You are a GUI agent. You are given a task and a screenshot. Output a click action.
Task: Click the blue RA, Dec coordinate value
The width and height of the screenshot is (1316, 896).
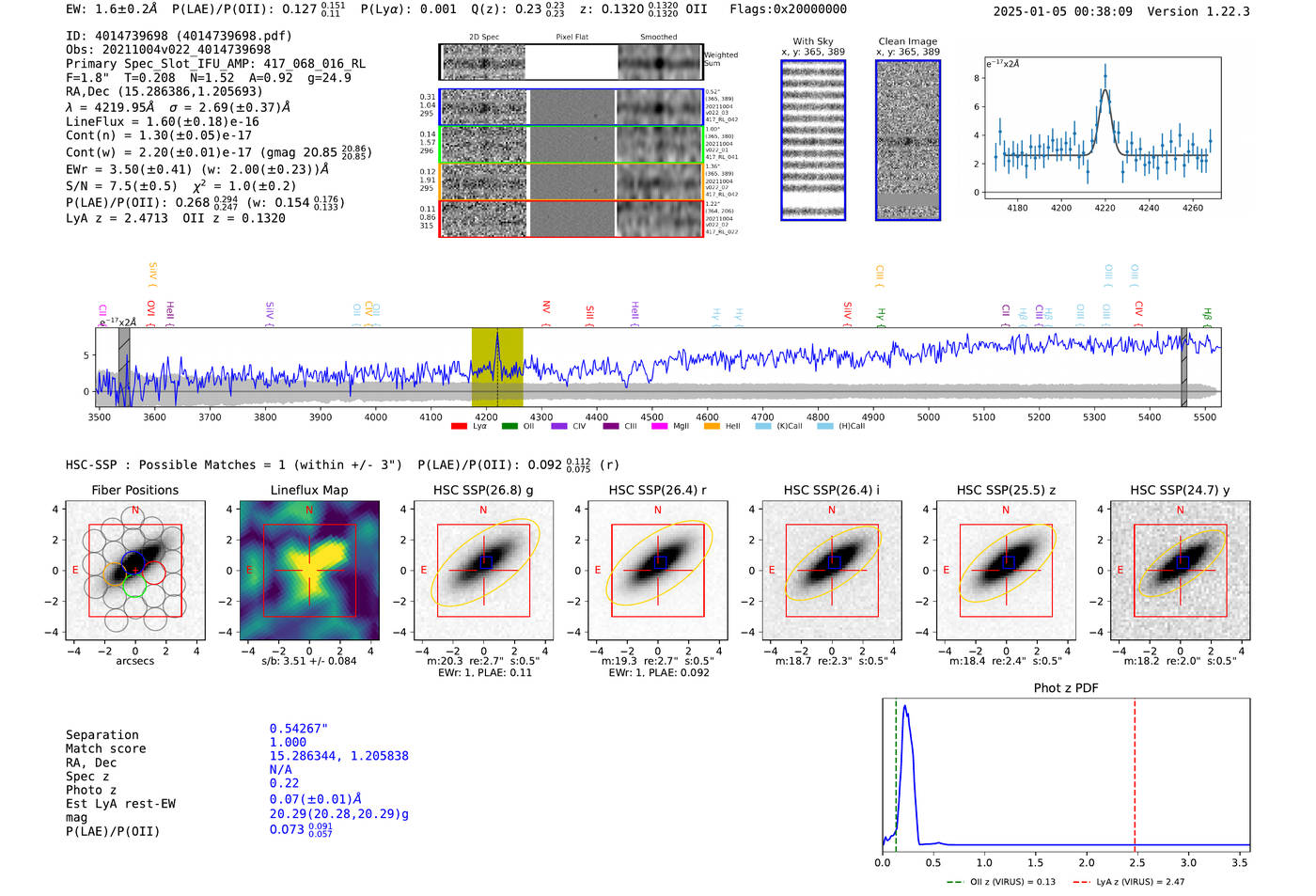(338, 756)
